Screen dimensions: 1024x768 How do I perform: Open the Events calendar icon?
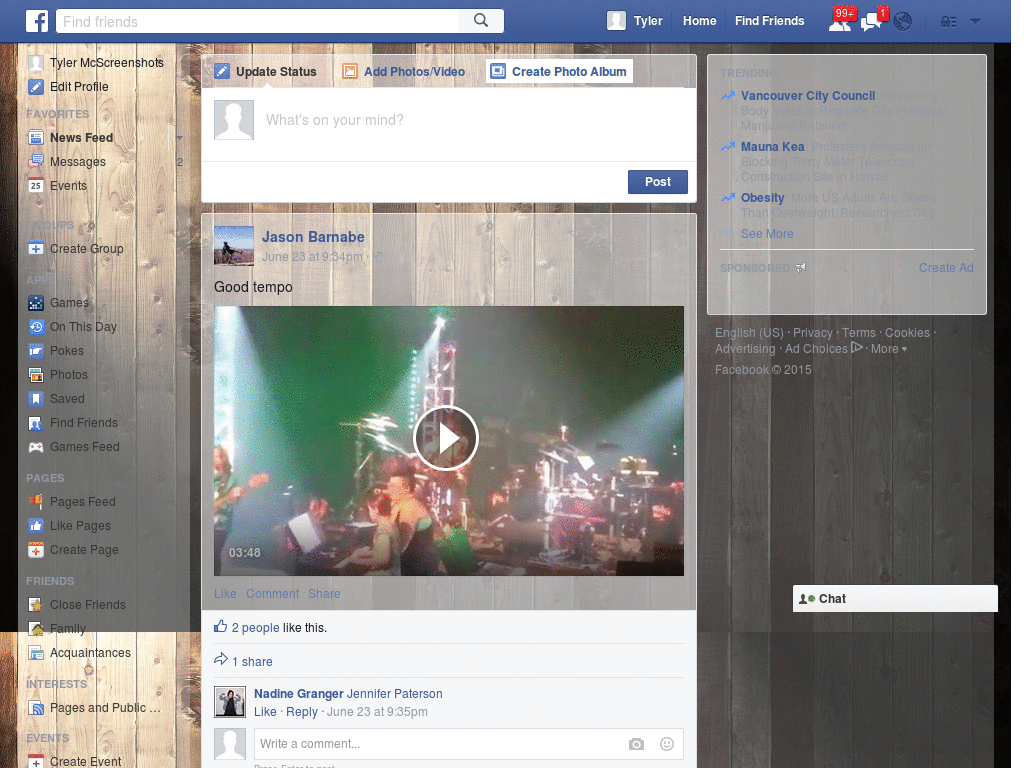pyautogui.click(x=36, y=185)
